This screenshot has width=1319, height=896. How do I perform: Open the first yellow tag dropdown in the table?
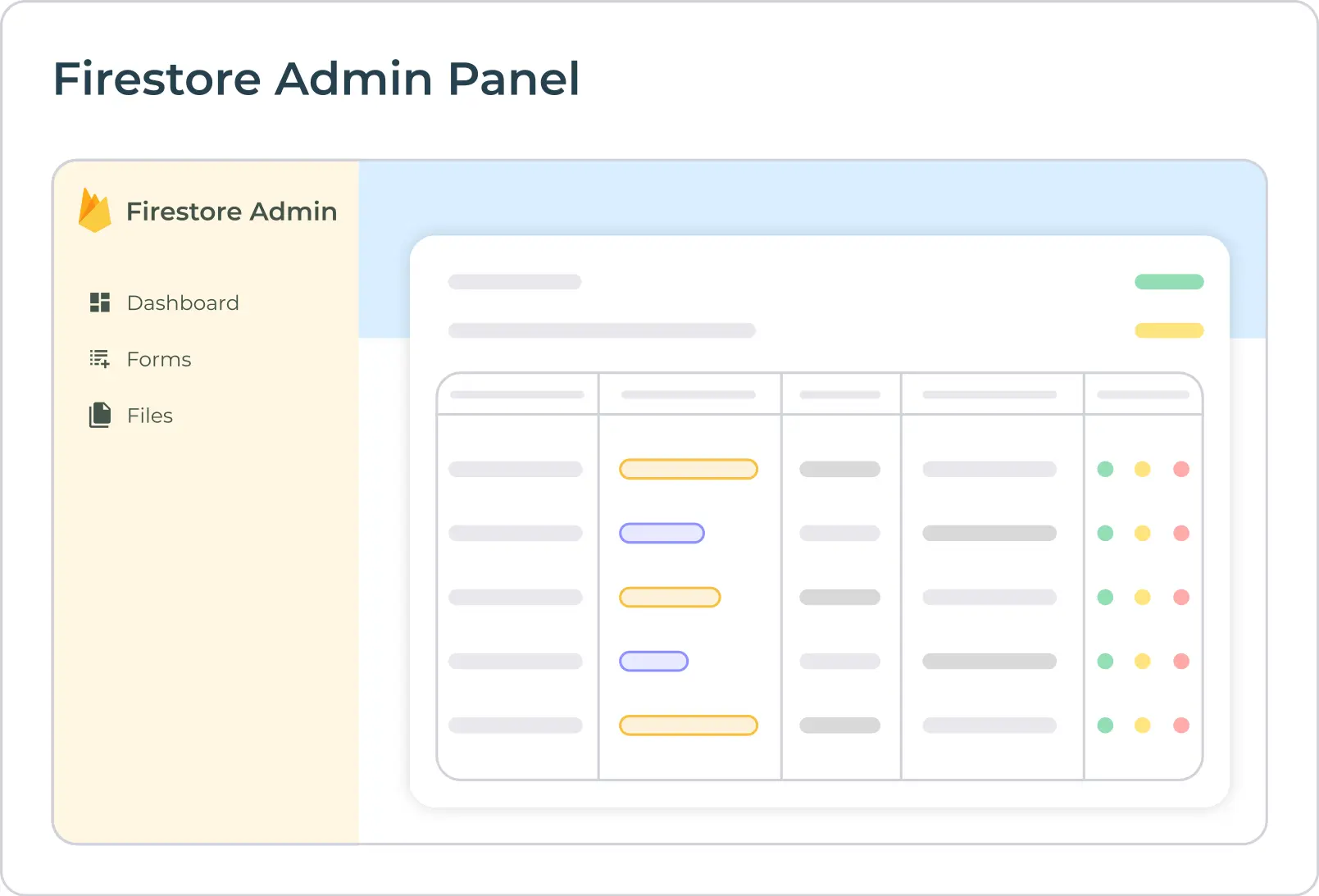click(x=689, y=469)
